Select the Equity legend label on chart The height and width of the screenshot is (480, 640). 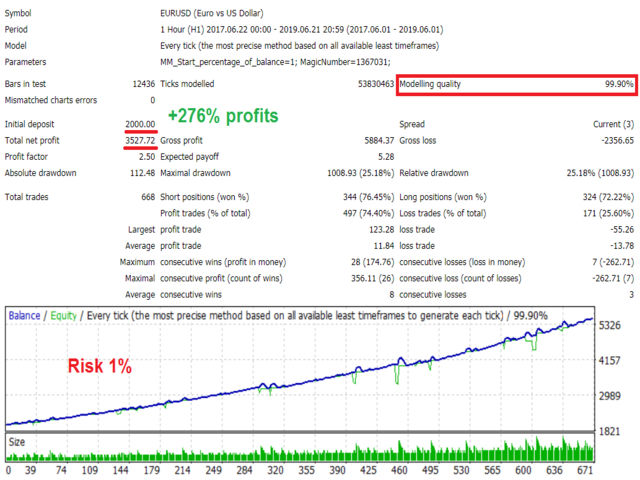pyautogui.click(x=64, y=316)
